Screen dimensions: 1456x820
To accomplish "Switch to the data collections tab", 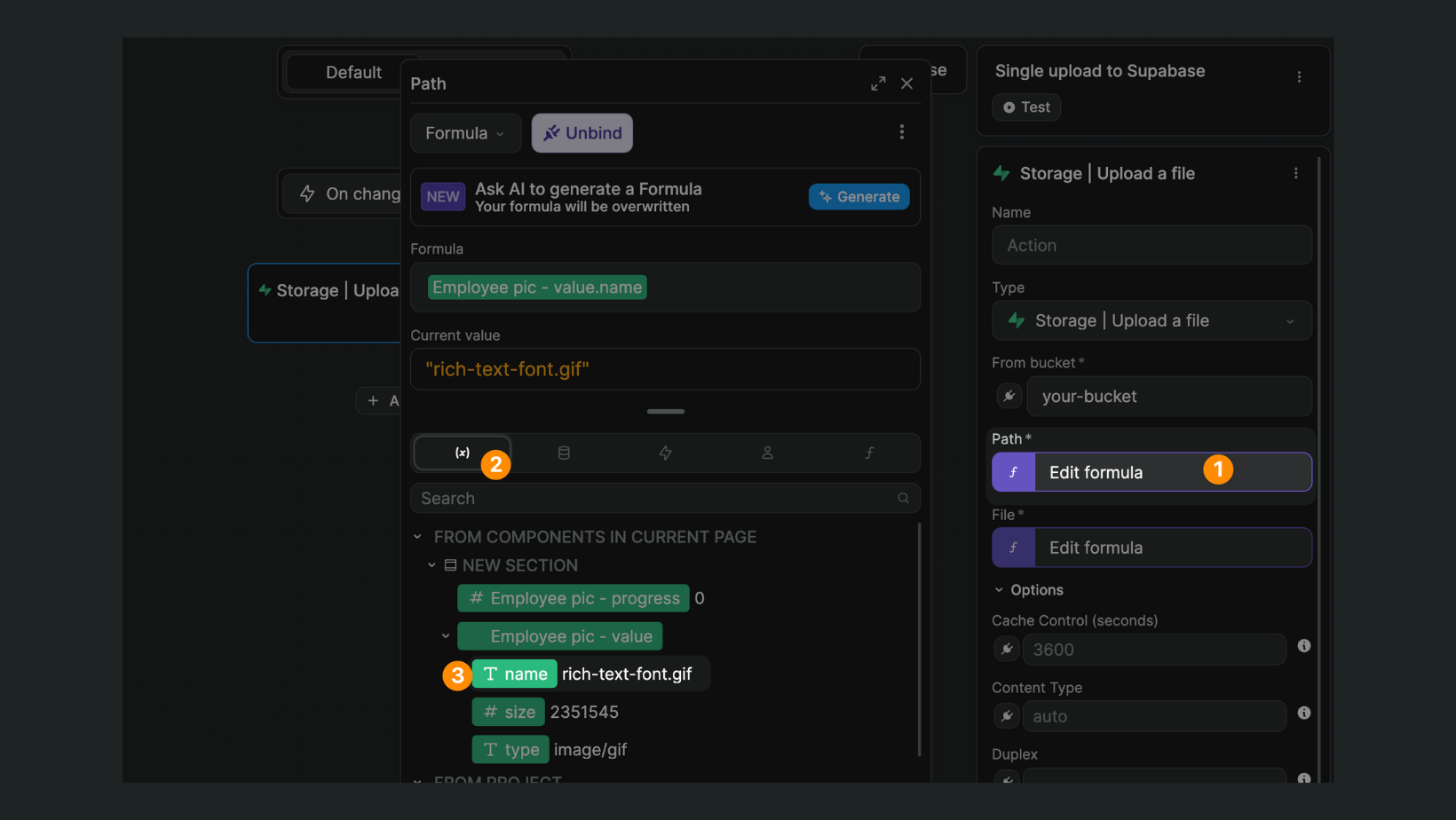I will (564, 453).
